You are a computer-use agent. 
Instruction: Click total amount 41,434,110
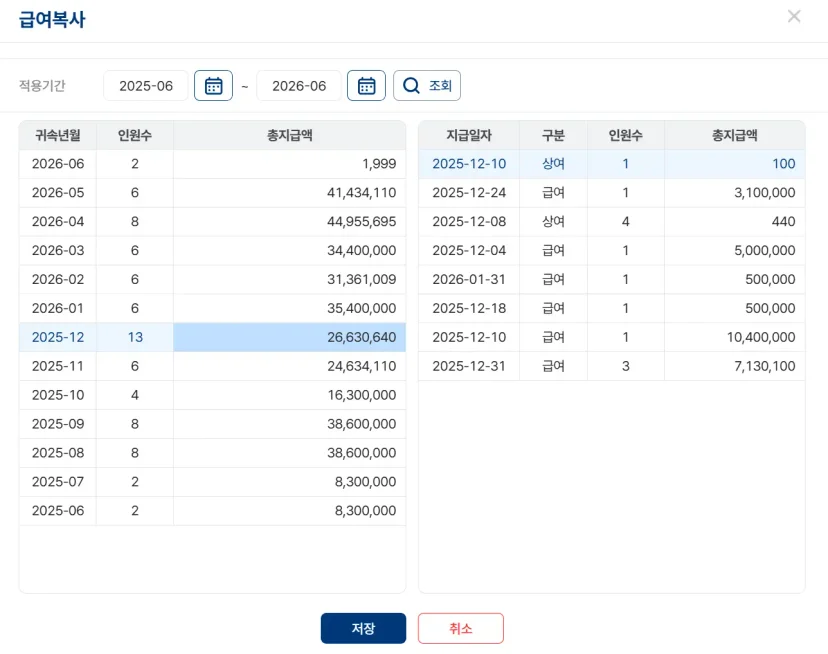pyautogui.click(x=361, y=193)
